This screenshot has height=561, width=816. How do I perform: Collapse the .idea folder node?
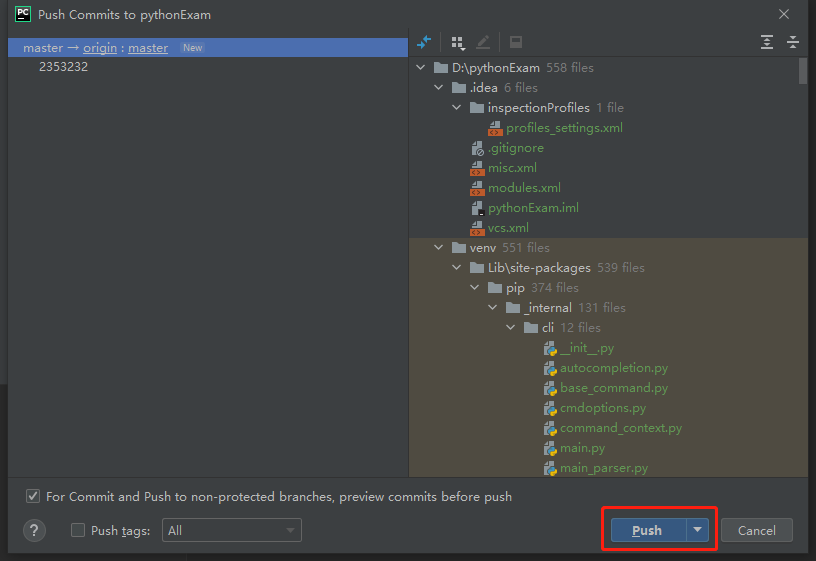tap(439, 87)
